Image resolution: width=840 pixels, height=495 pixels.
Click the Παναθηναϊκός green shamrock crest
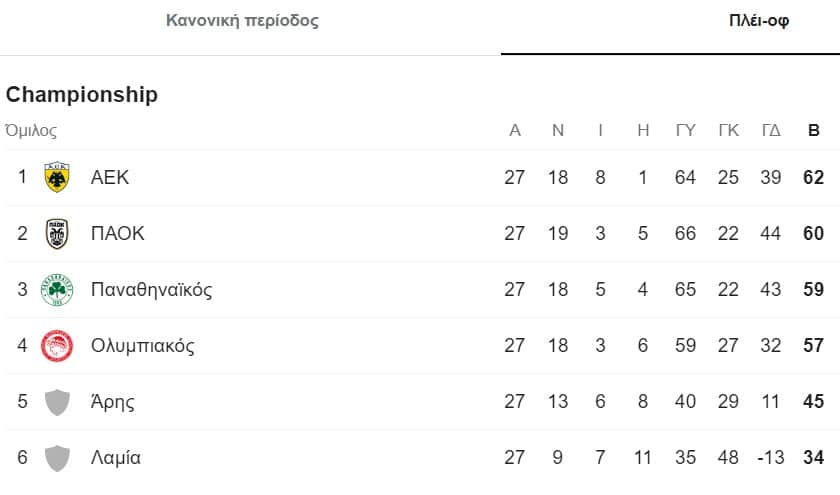click(57, 290)
